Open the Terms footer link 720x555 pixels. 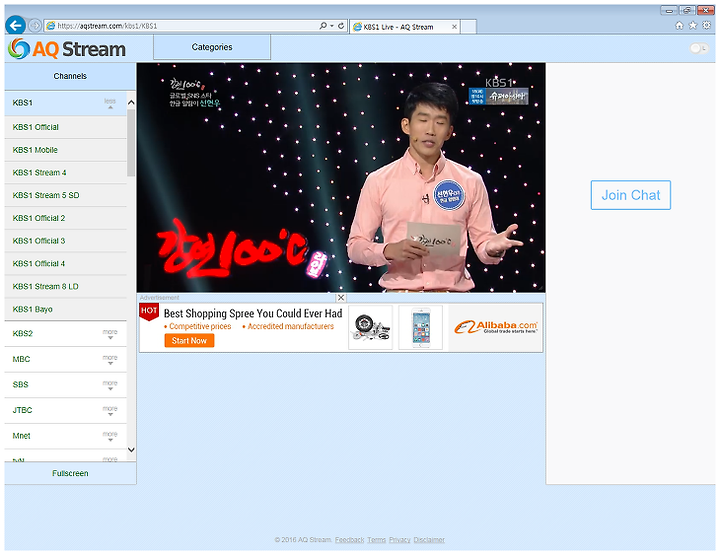377,540
